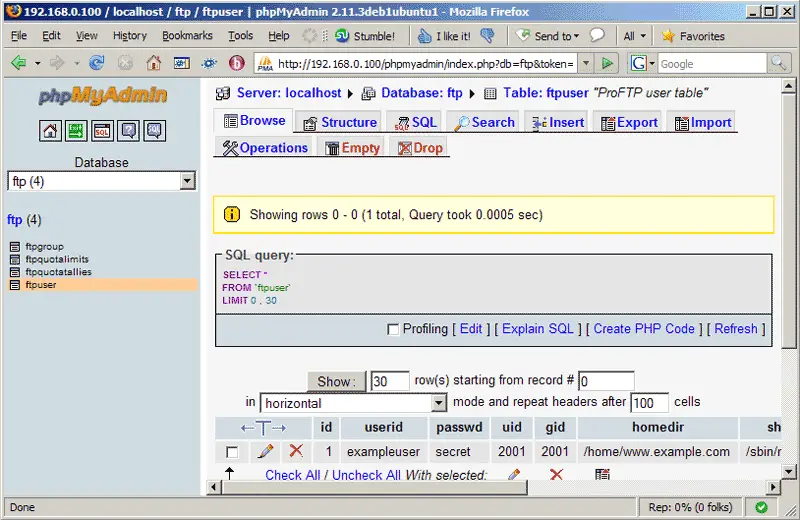Click the browser Back arrow
Image resolution: width=800 pixels, height=520 pixels.
[19, 63]
